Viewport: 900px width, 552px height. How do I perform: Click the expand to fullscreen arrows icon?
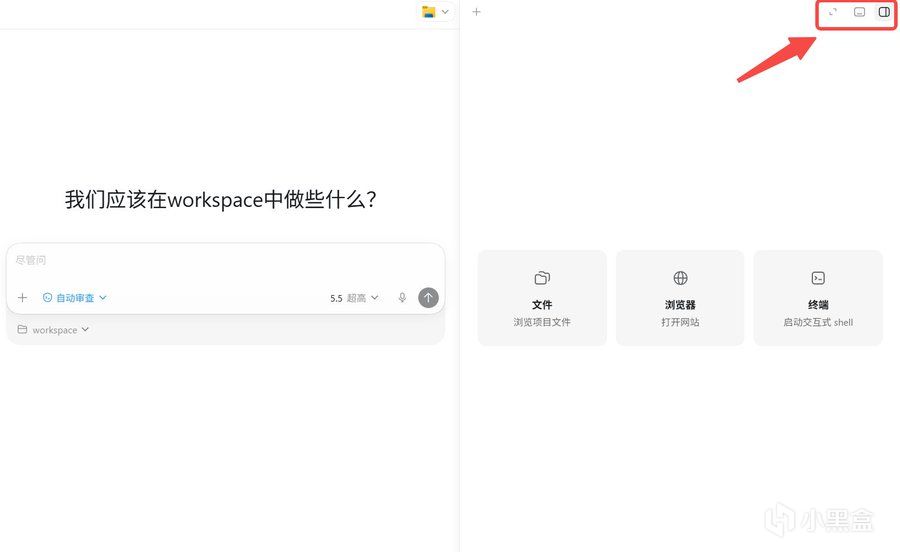click(833, 11)
